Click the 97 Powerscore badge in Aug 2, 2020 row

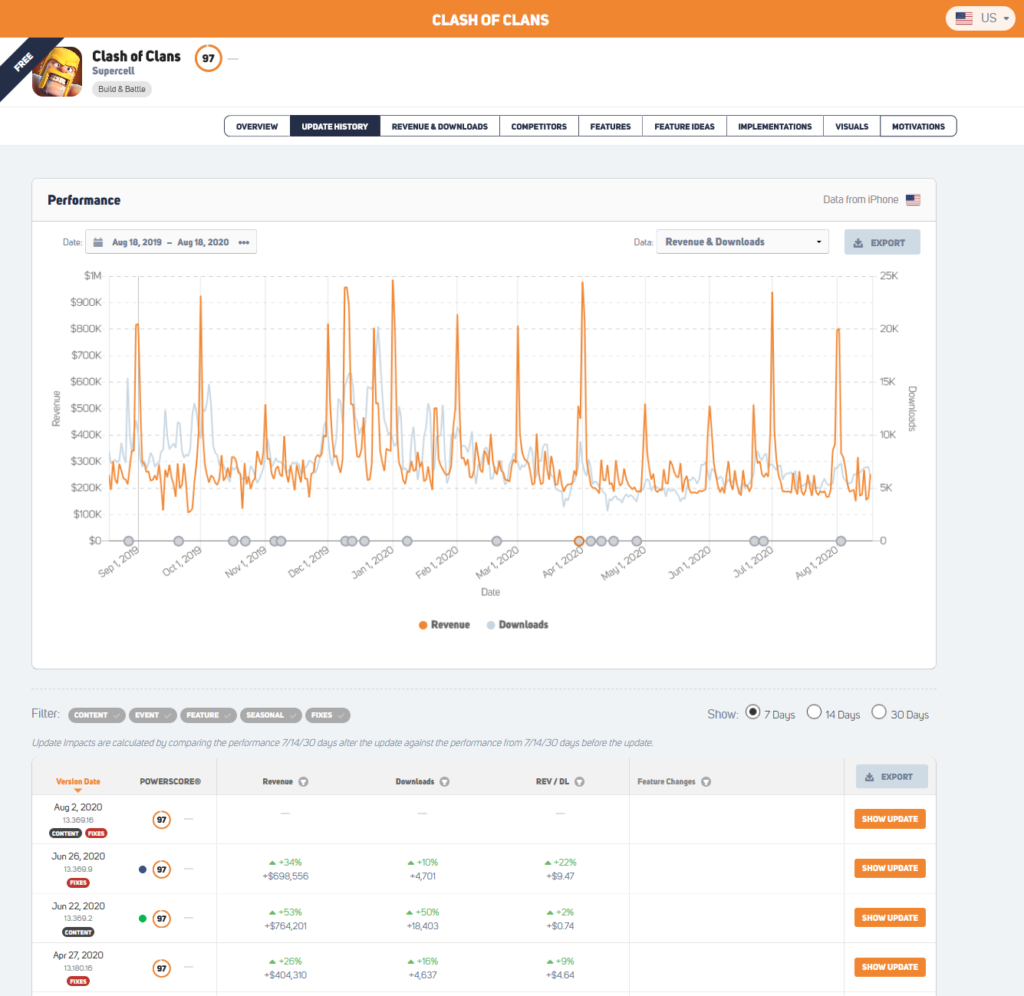[x=161, y=820]
